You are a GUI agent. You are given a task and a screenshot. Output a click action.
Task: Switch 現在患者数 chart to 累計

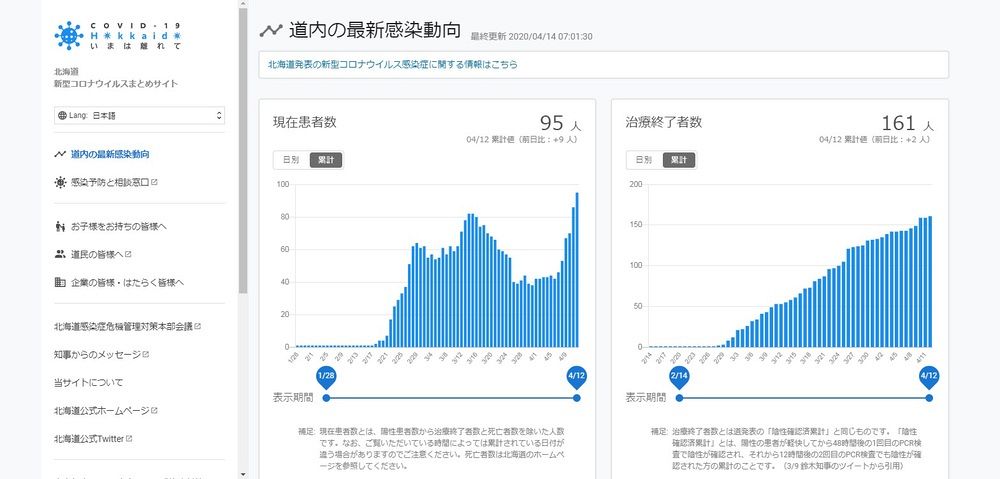pyautogui.click(x=326, y=160)
